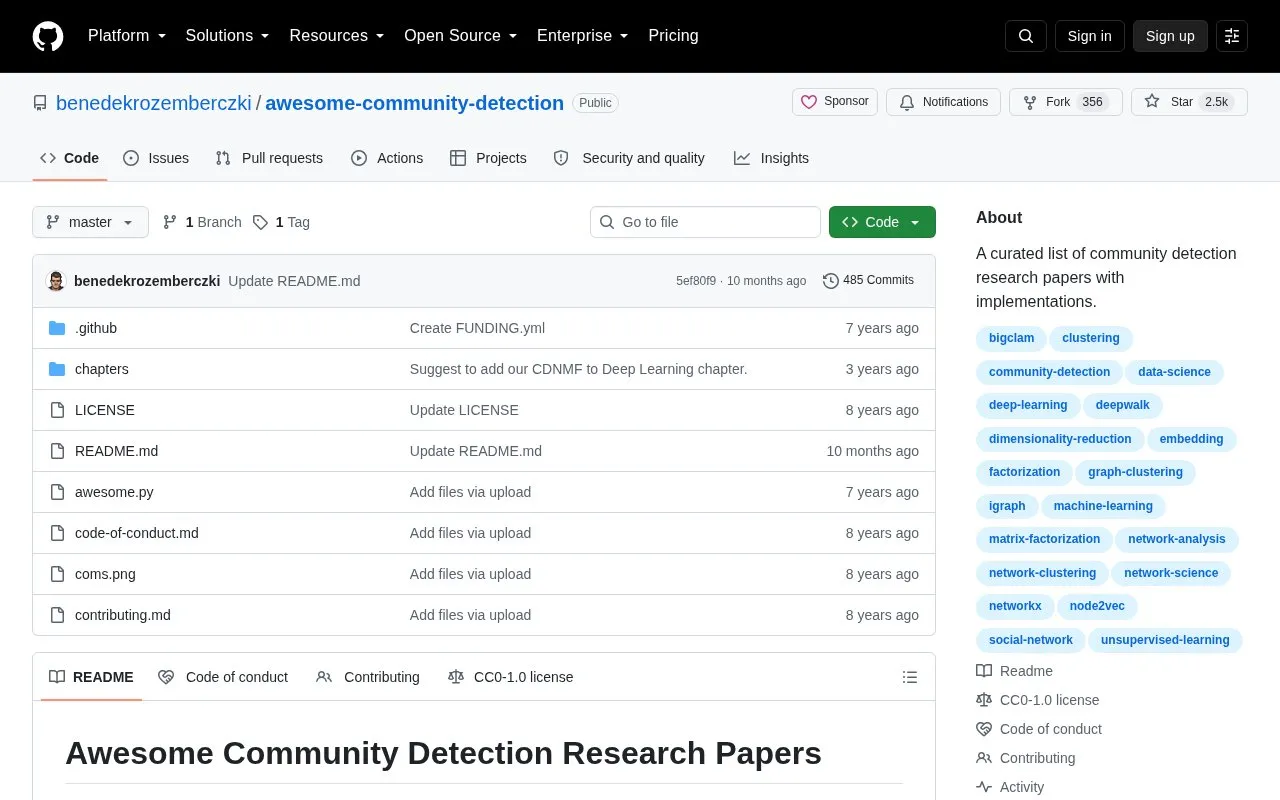The height and width of the screenshot is (800, 1280).
Task: Click the tag icon beside 1 Tag
Action: click(260, 222)
